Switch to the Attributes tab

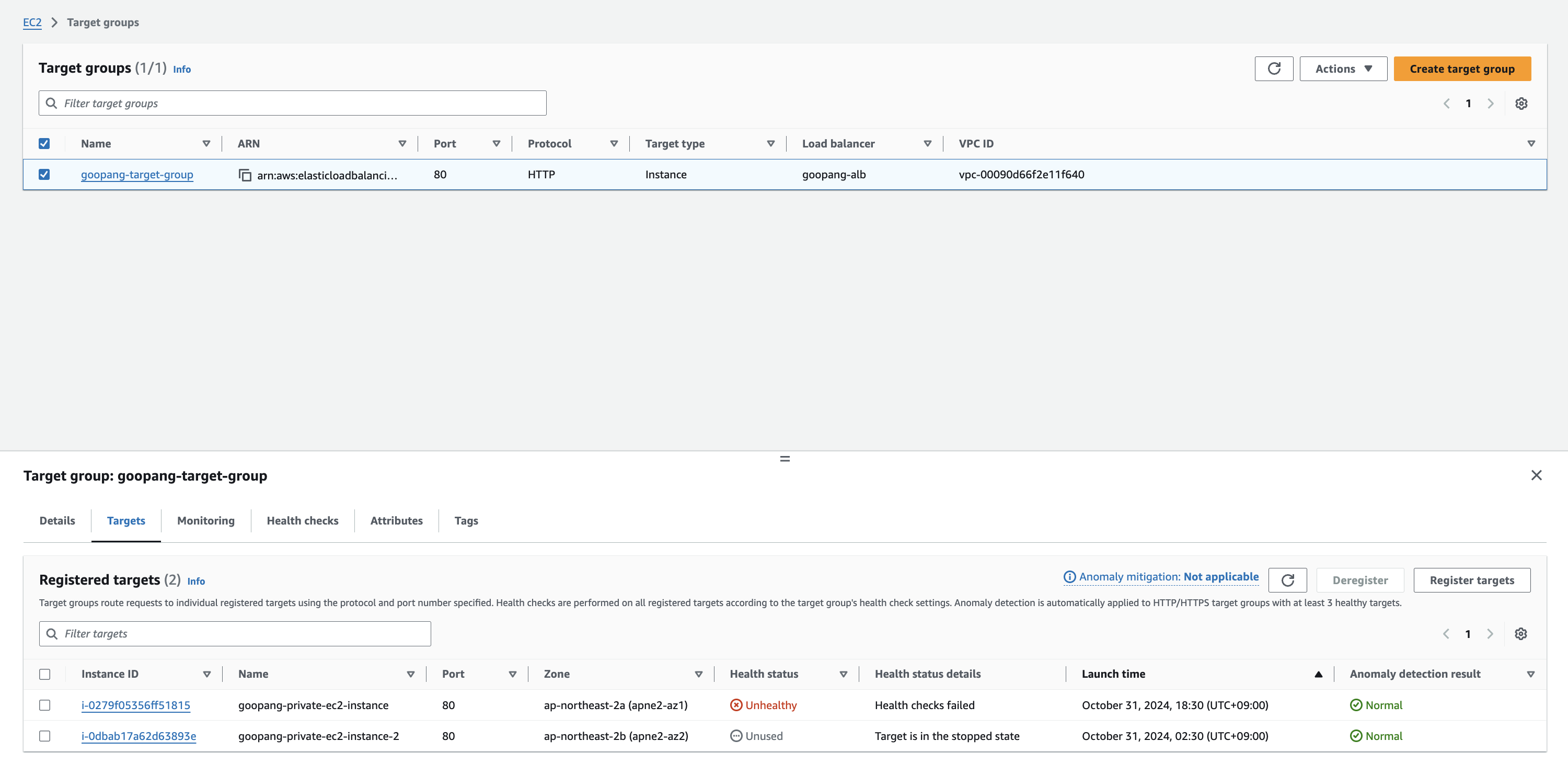[396, 520]
